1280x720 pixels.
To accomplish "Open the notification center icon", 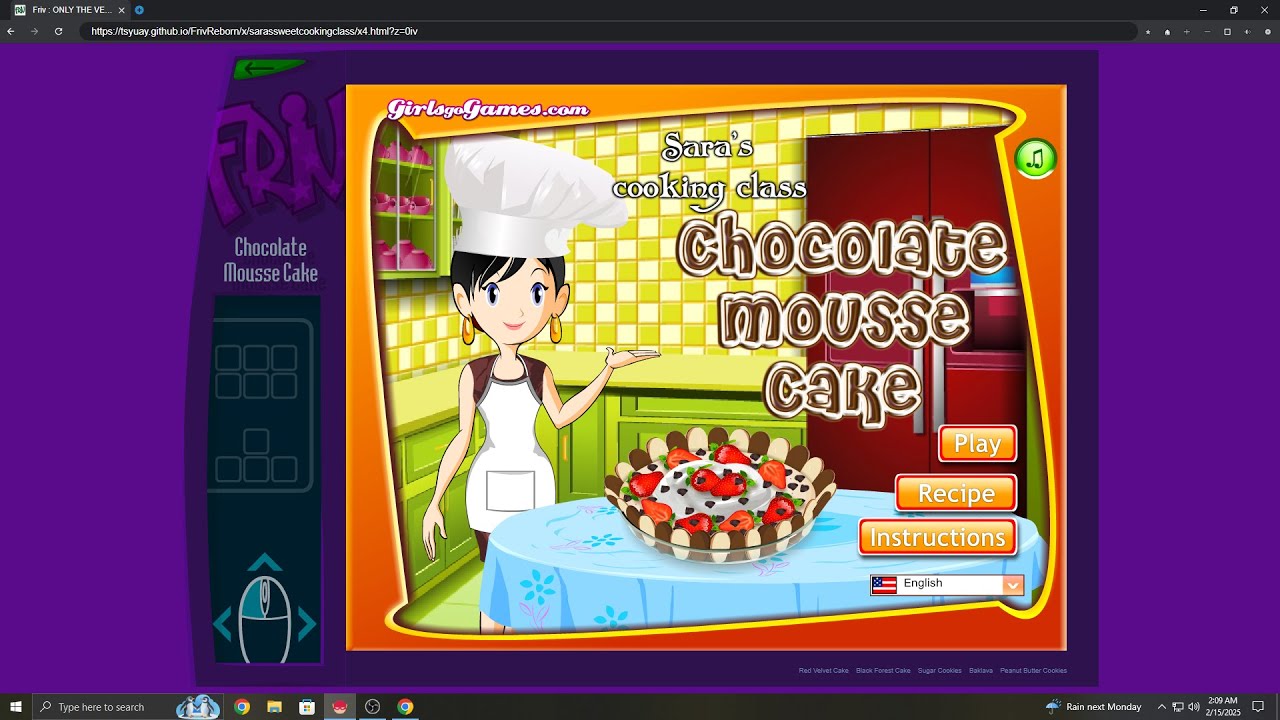I will 1258,707.
